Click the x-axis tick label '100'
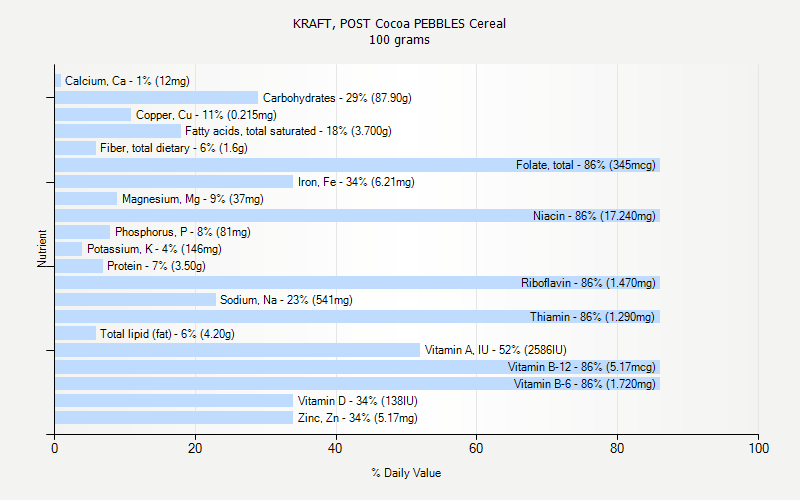Viewport: 800px width, 500px height. coord(759,448)
